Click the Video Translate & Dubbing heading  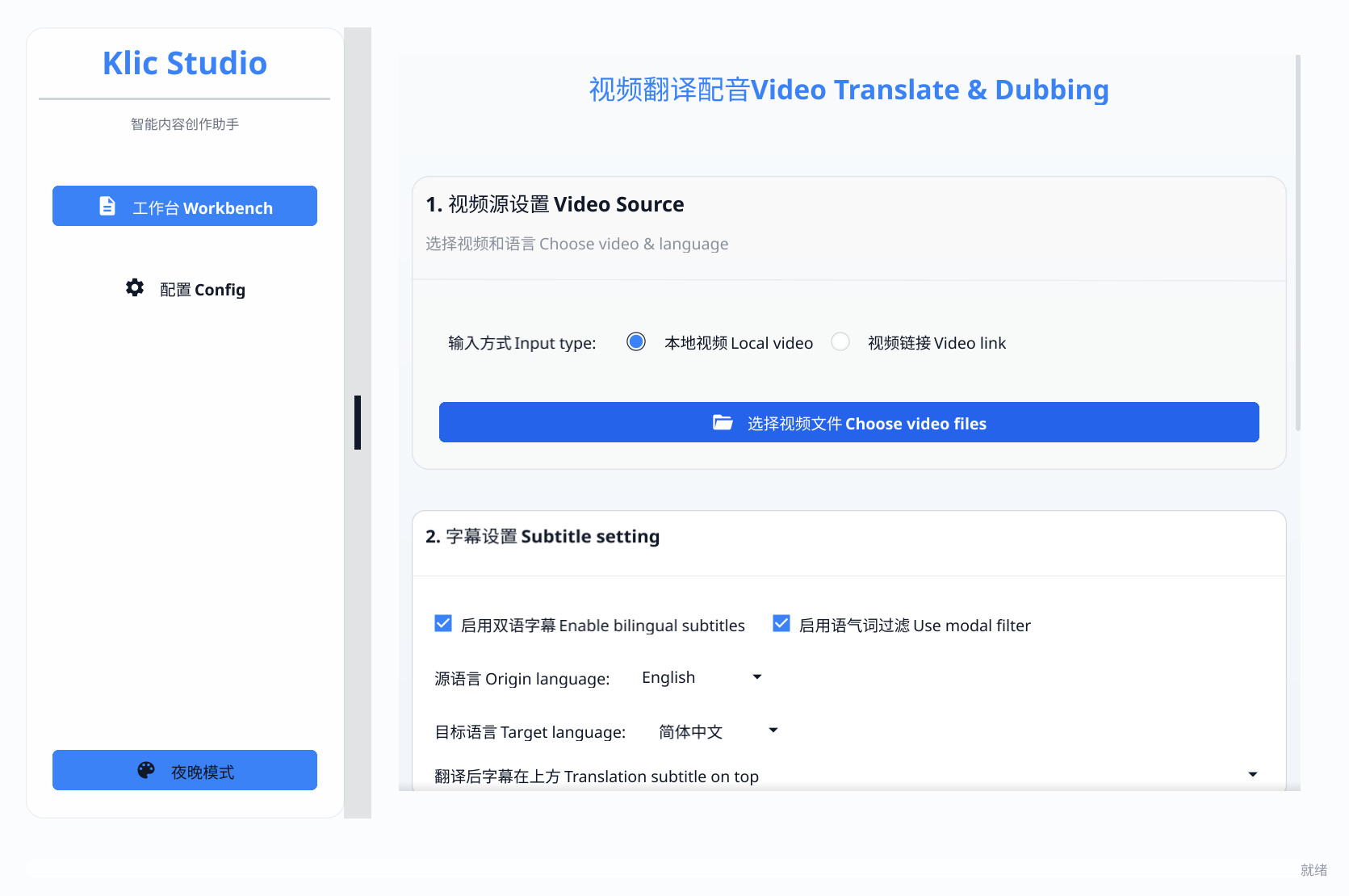point(848,90)
